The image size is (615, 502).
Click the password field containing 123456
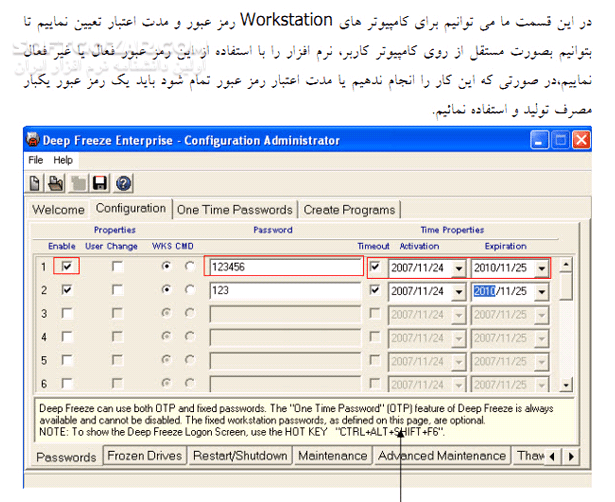pos(283,267)
